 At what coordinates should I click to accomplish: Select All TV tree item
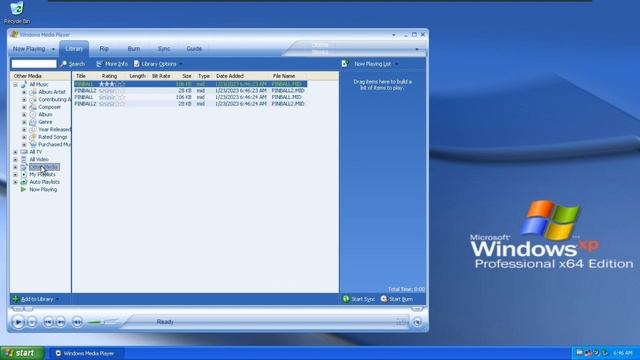click(36, 152)
